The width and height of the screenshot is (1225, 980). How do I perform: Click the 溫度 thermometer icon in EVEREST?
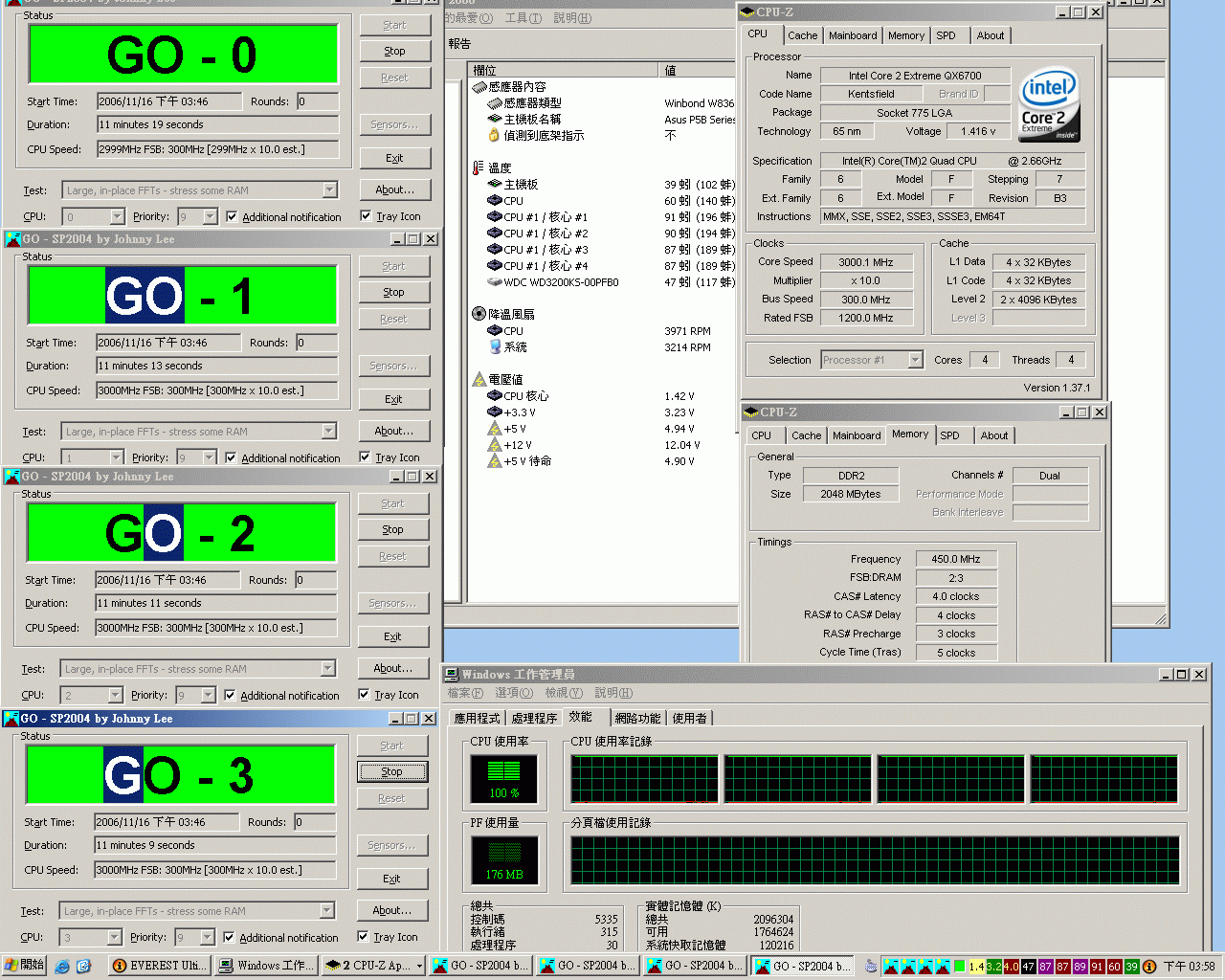tap(479, 167)
